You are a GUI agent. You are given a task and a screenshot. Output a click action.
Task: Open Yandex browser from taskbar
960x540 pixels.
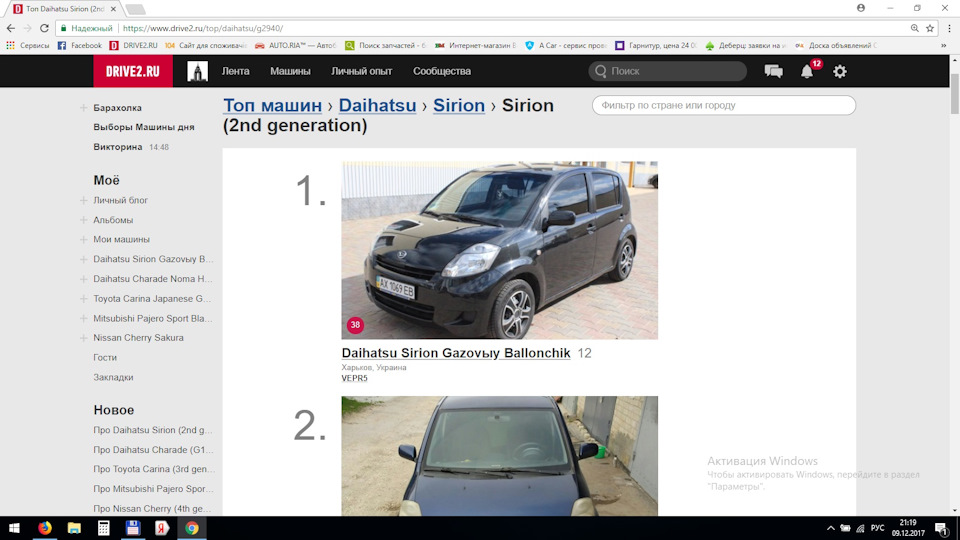coord(162,528)
